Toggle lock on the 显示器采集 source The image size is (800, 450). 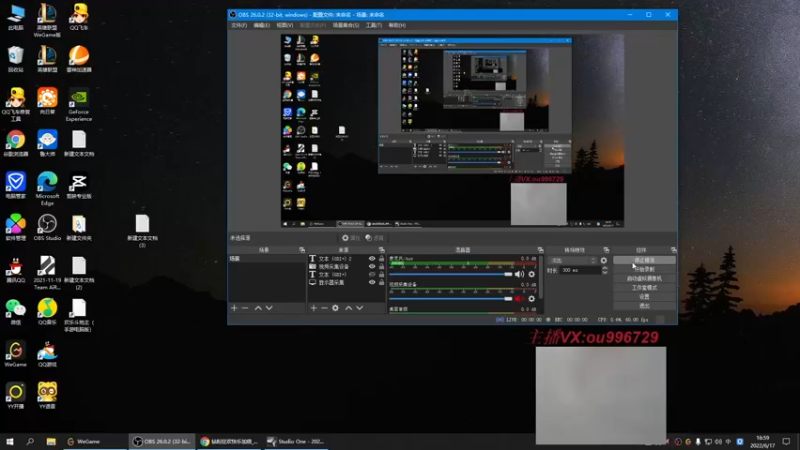[381, 282]
